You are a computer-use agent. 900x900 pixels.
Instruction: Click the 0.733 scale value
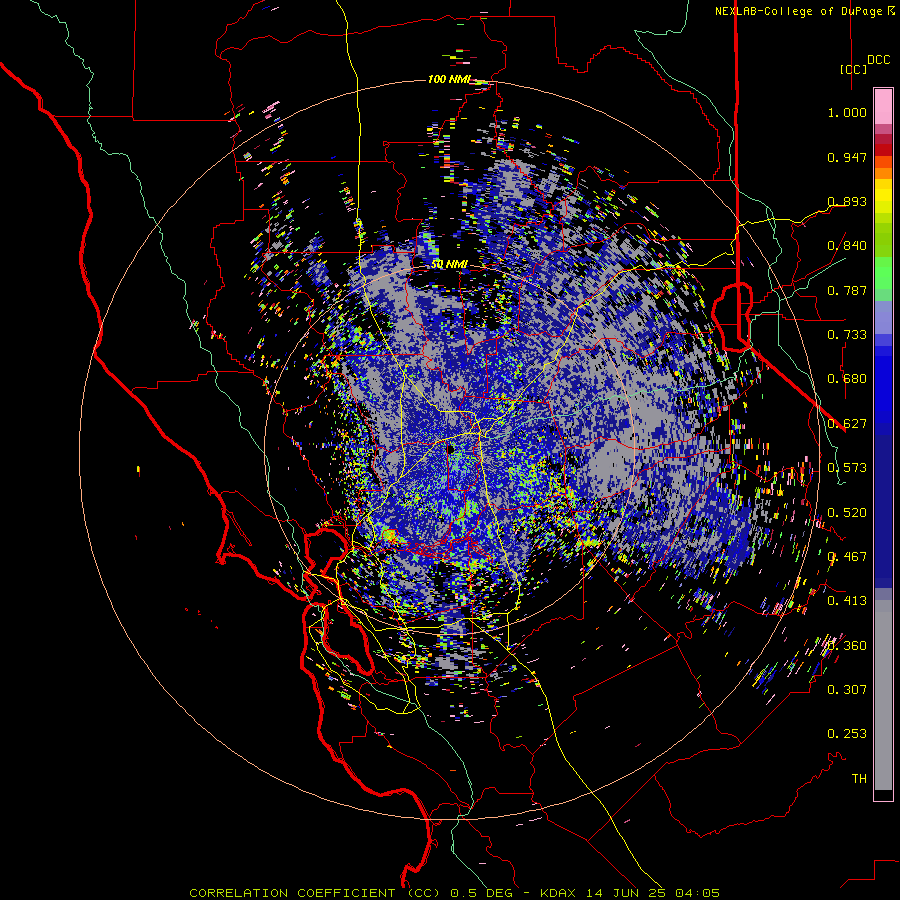tap(847, 335)
